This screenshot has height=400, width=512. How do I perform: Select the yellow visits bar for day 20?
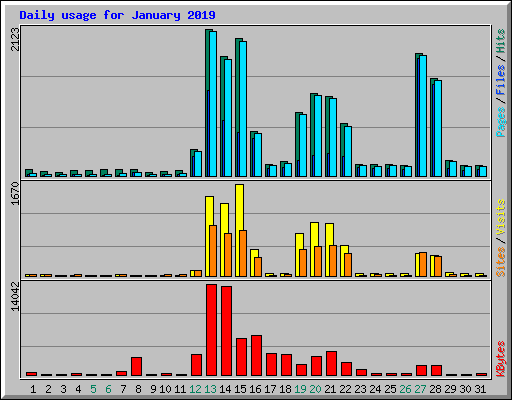click(x=314, y=249)
